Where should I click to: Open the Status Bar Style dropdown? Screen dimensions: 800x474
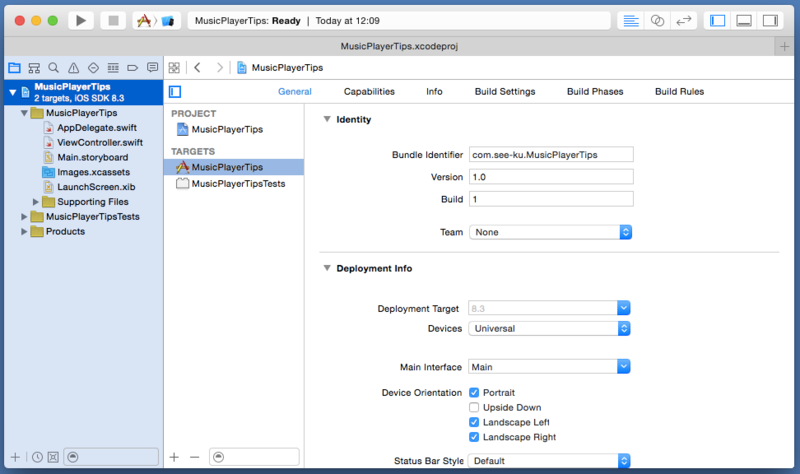(x=549, y=461)
